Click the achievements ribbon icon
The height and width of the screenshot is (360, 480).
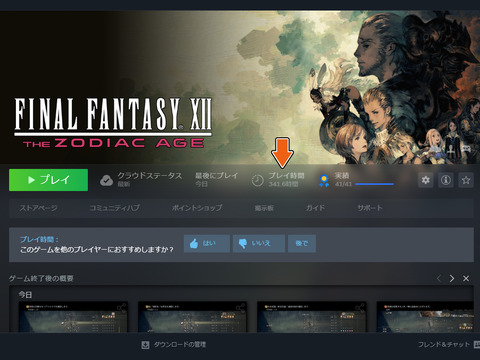click(x=324, y=180)
